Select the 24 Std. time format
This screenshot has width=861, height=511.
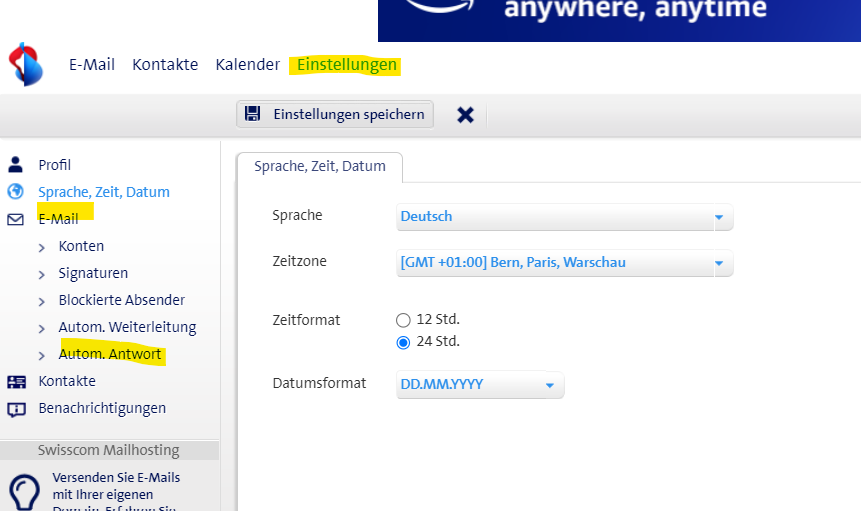[403, 342]
